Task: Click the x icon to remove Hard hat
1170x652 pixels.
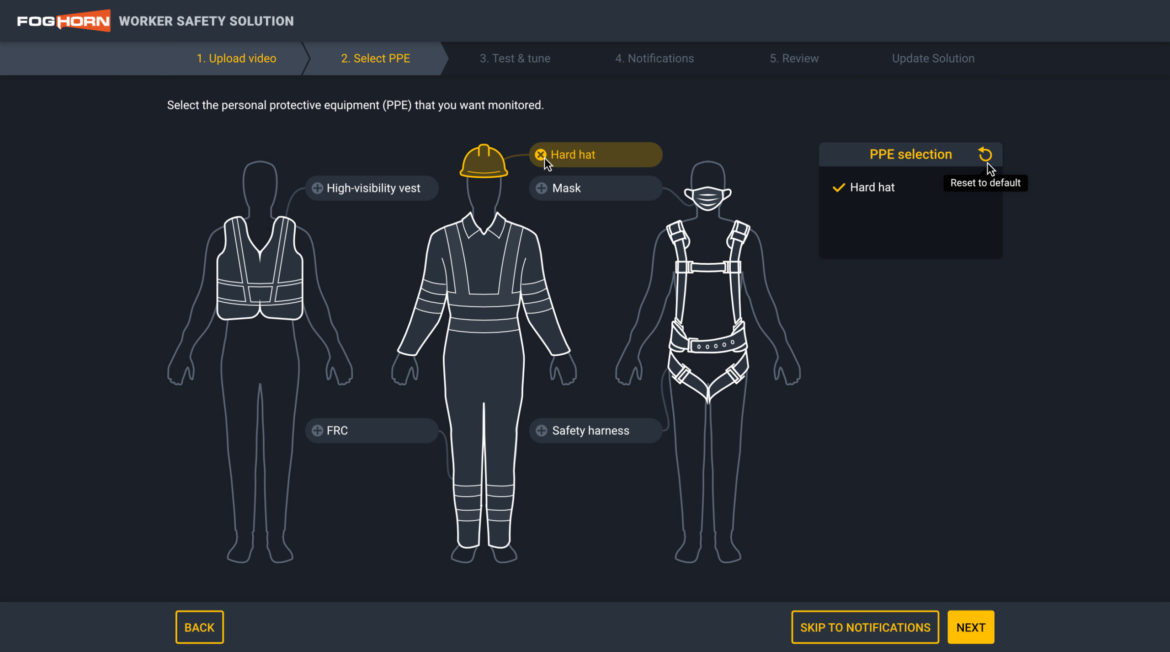Action: click(541, 155)
